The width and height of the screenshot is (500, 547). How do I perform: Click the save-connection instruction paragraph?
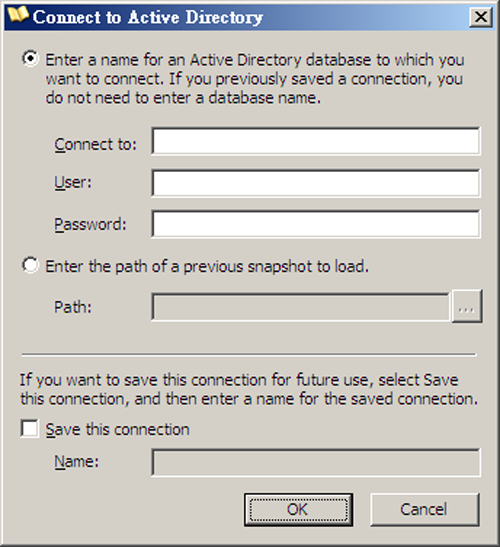coord(248,389)
